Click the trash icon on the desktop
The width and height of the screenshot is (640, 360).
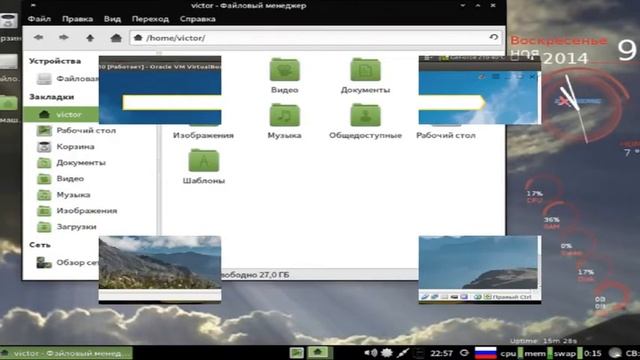8,21
